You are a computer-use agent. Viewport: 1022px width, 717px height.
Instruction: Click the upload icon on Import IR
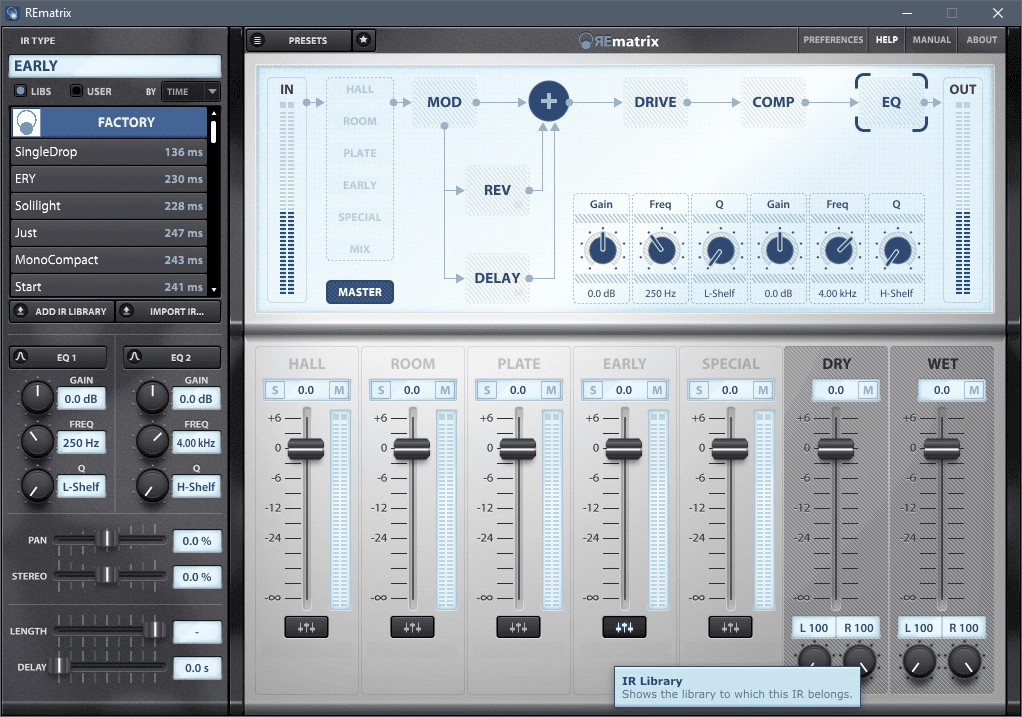click(127, 311)
